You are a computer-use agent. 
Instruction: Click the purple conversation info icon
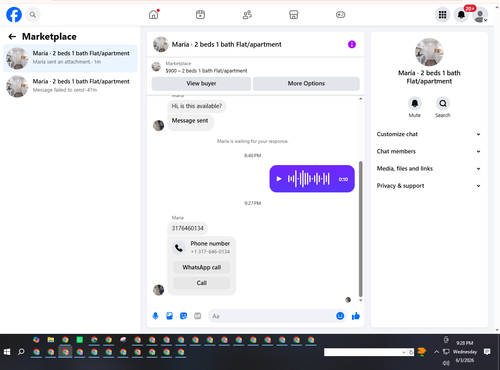[352, 44]
